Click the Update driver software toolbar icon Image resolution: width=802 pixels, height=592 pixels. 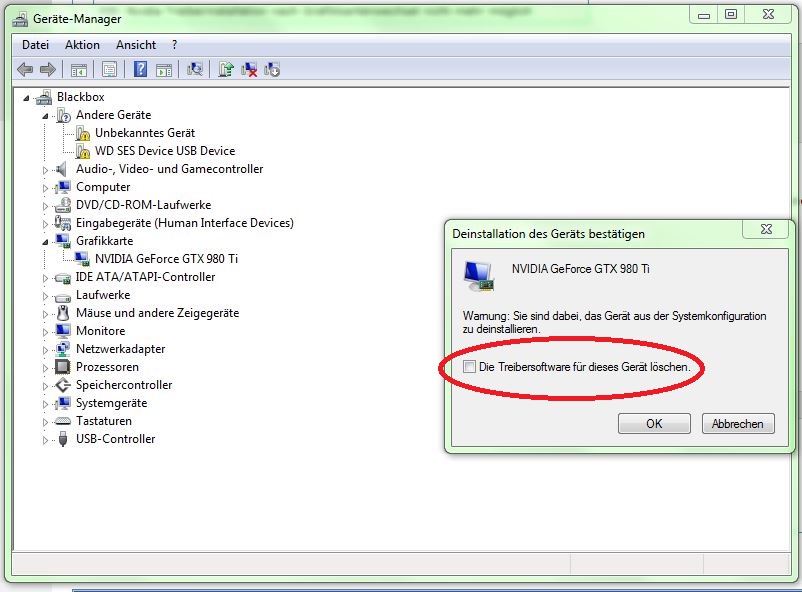[x=226, y=69]
